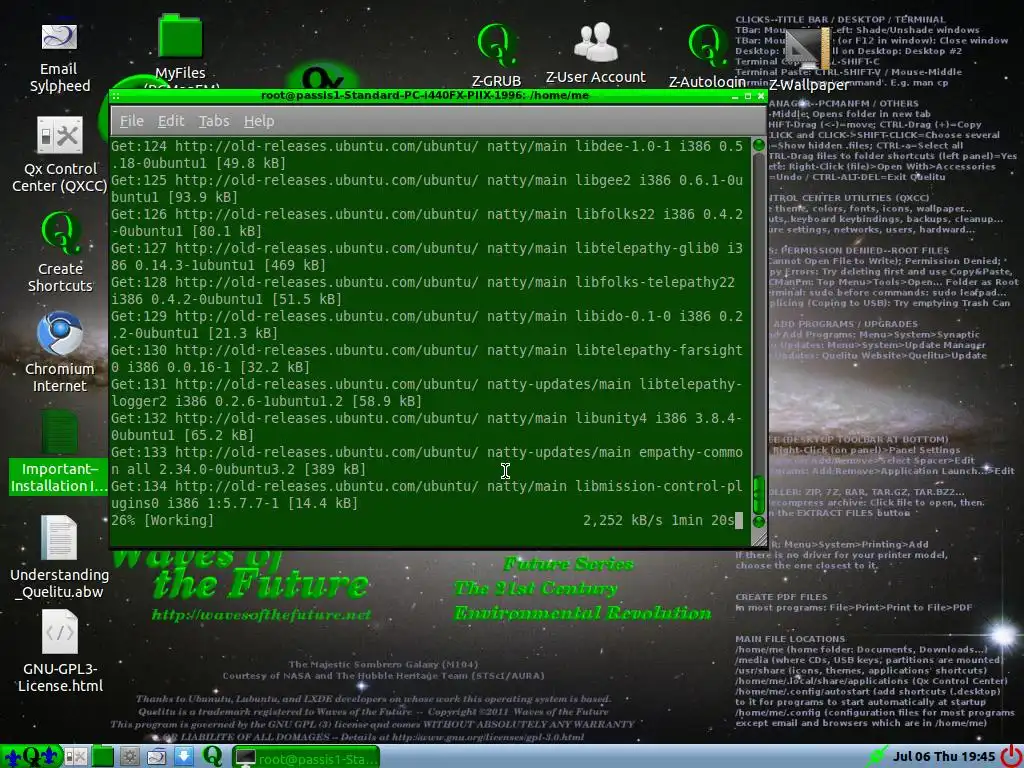Click the green Q launcher in the taskbar
The height and width of the screenshot is (768, 1024).
[212, 756]
